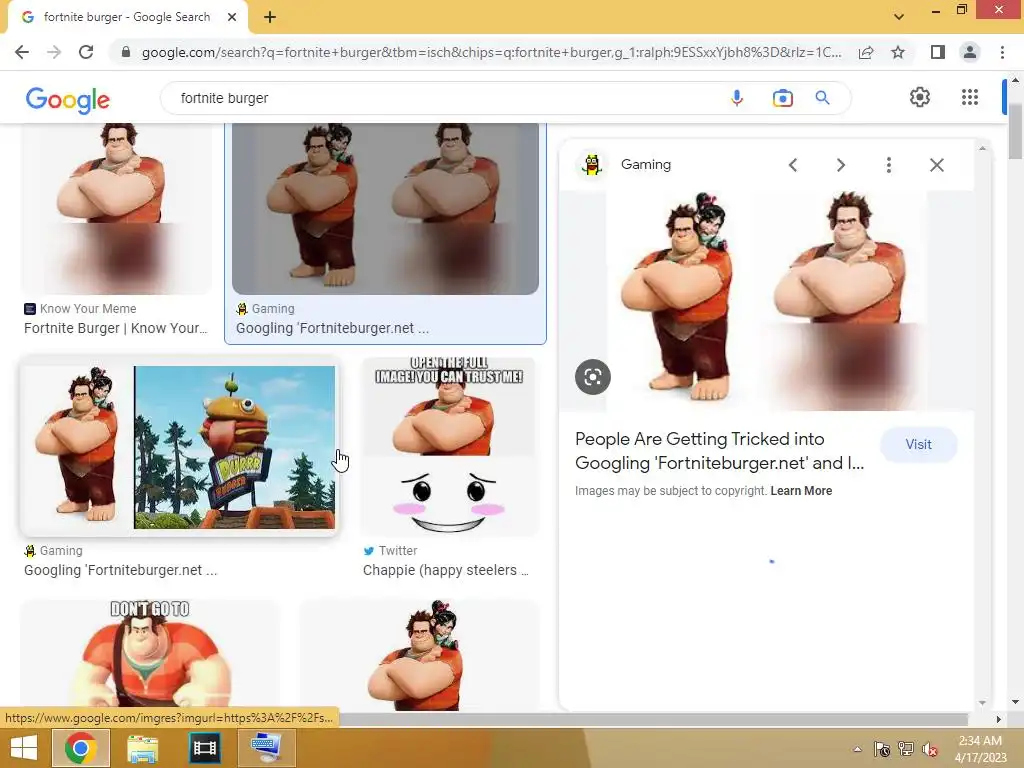The width and height of the screenshot is (1024, 768).
Task: Click the Chappie (happy steelers caption
Action: click(446, 571)
